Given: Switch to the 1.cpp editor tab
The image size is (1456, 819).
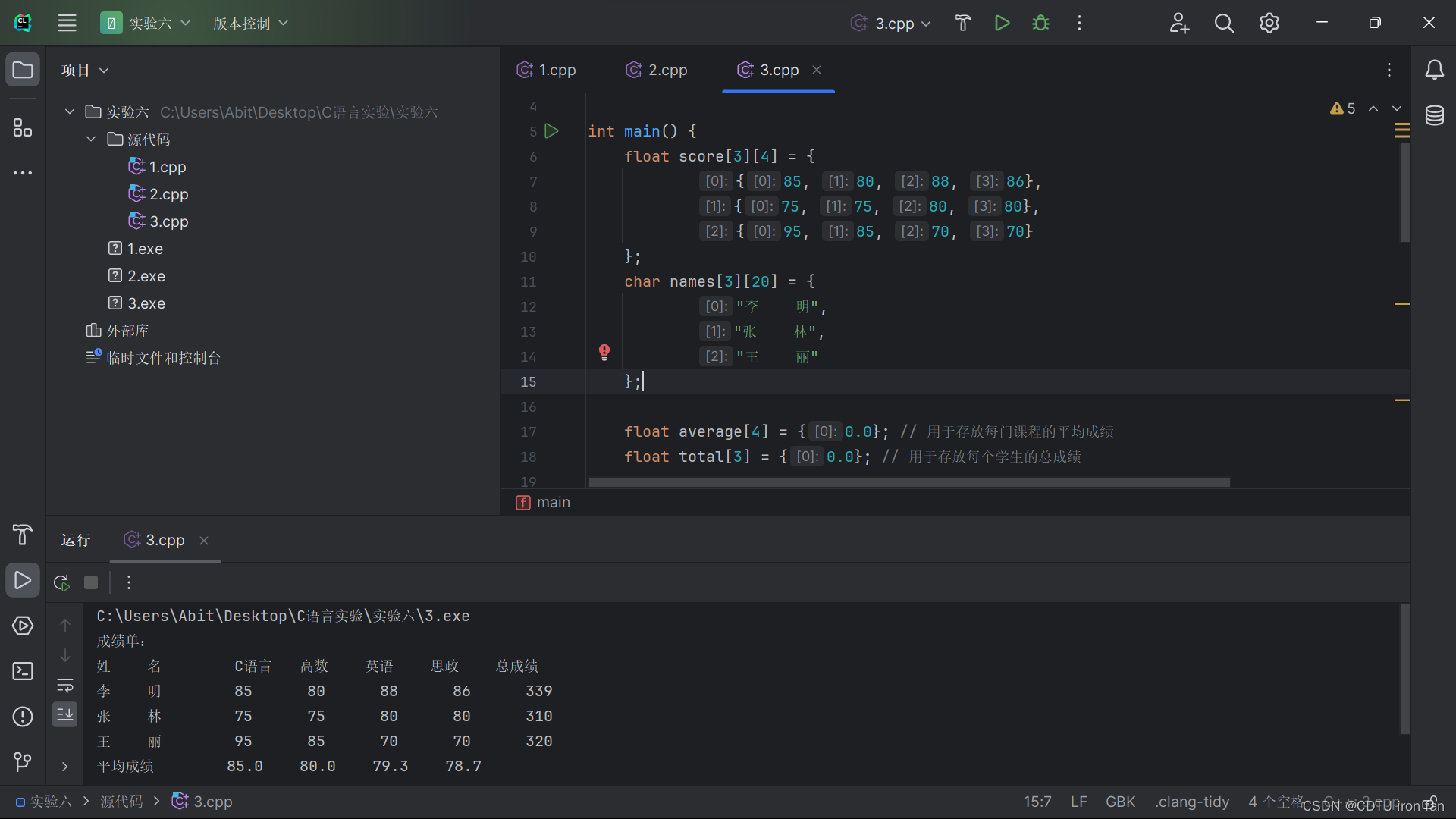Looking at the screenshot, I should [546, 70].
